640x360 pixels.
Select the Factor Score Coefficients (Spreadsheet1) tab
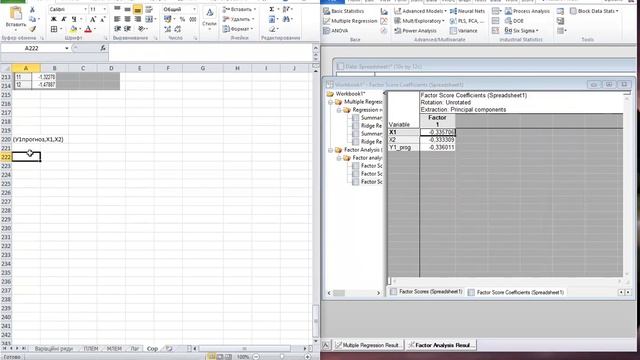(516, 292)
